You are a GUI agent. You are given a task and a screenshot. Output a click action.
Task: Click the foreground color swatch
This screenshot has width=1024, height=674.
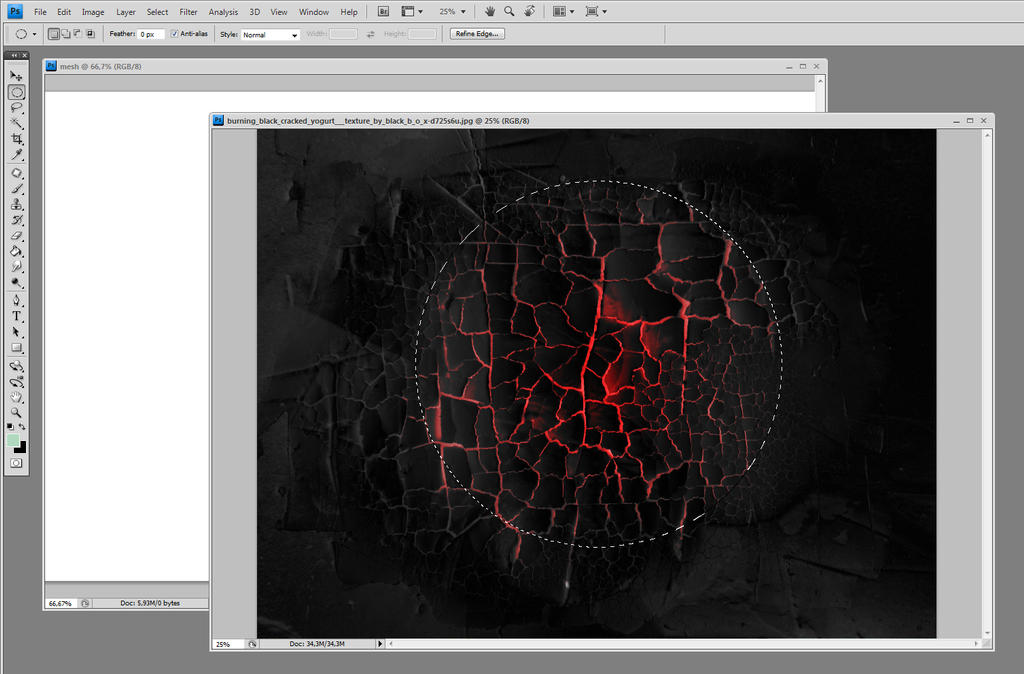click(12, 440)
